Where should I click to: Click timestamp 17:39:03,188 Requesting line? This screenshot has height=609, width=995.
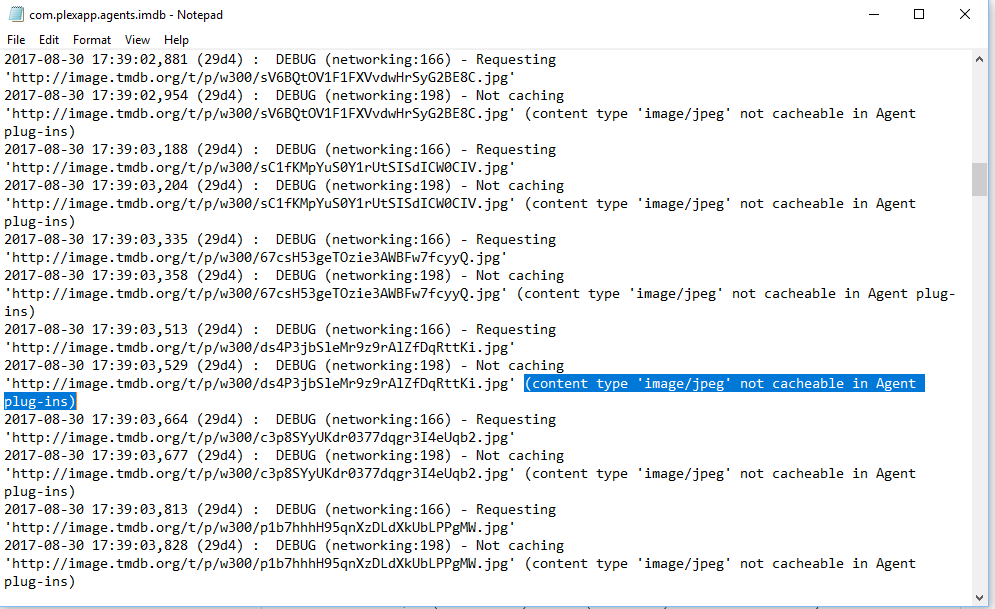click(280, 150)
